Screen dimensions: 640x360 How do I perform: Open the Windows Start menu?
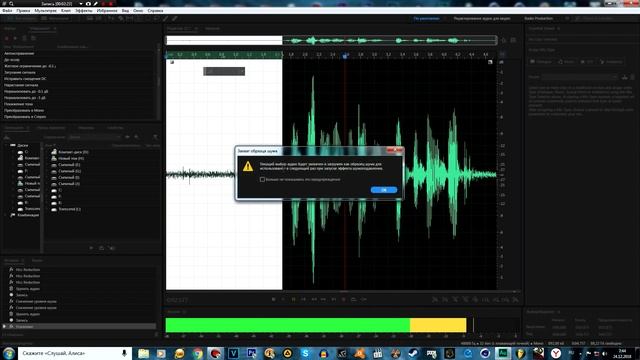[x=9, y=353]
